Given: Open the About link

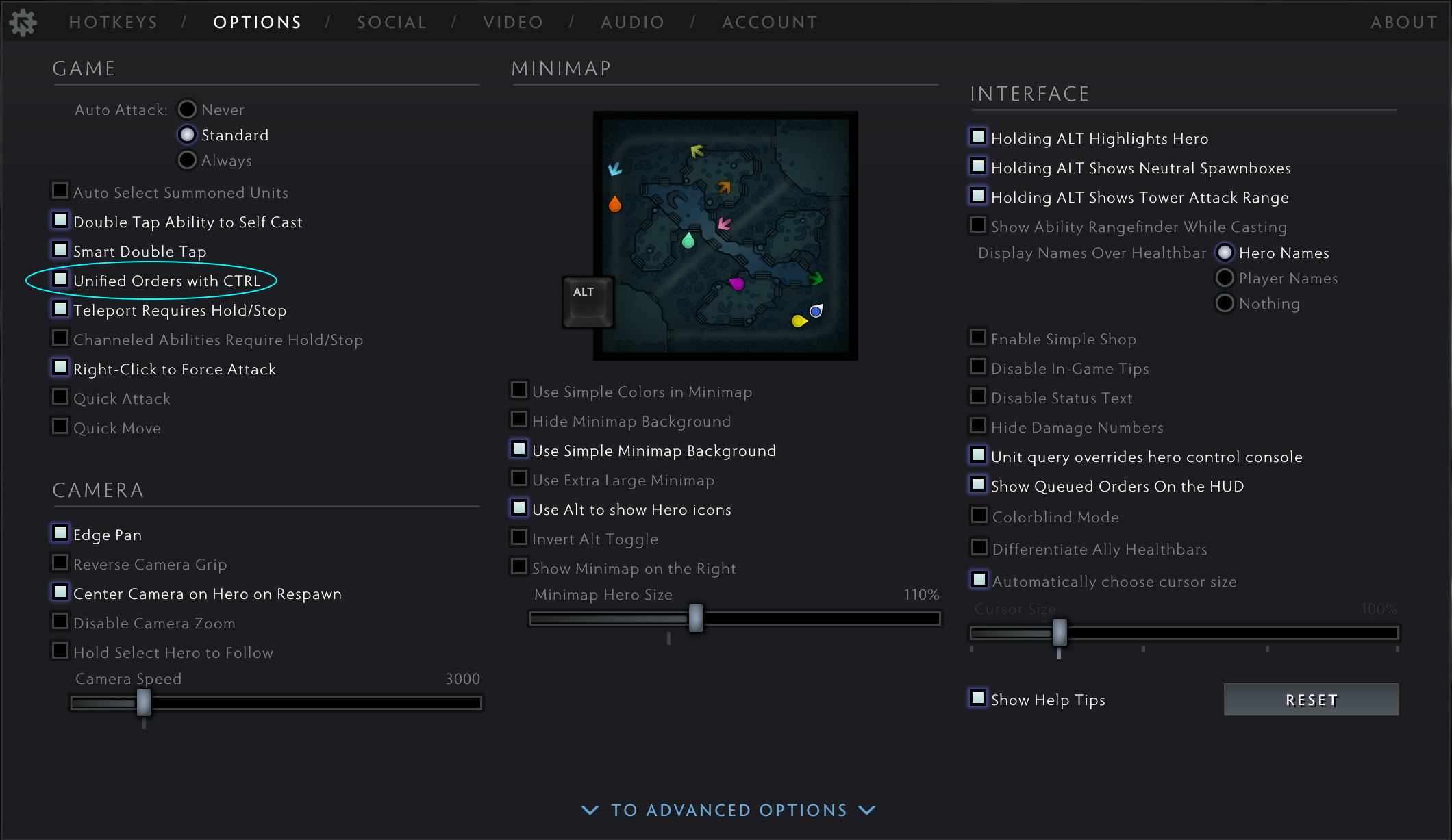Looking at the screenshot, I should click(x=1403, y=23).
